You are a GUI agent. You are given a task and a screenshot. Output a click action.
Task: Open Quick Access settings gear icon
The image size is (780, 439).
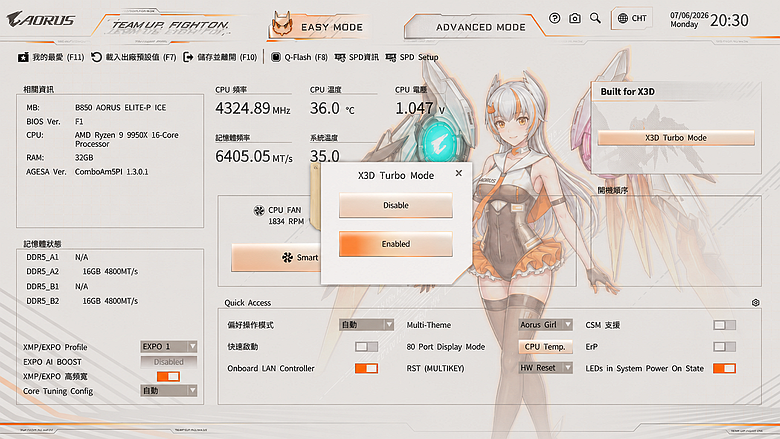point(756,303)
